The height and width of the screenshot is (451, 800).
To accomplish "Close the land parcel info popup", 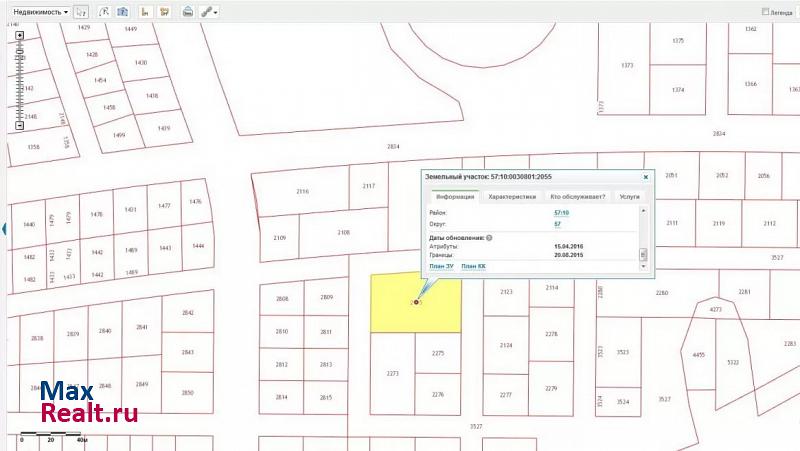I will click(x=645, y=177).
